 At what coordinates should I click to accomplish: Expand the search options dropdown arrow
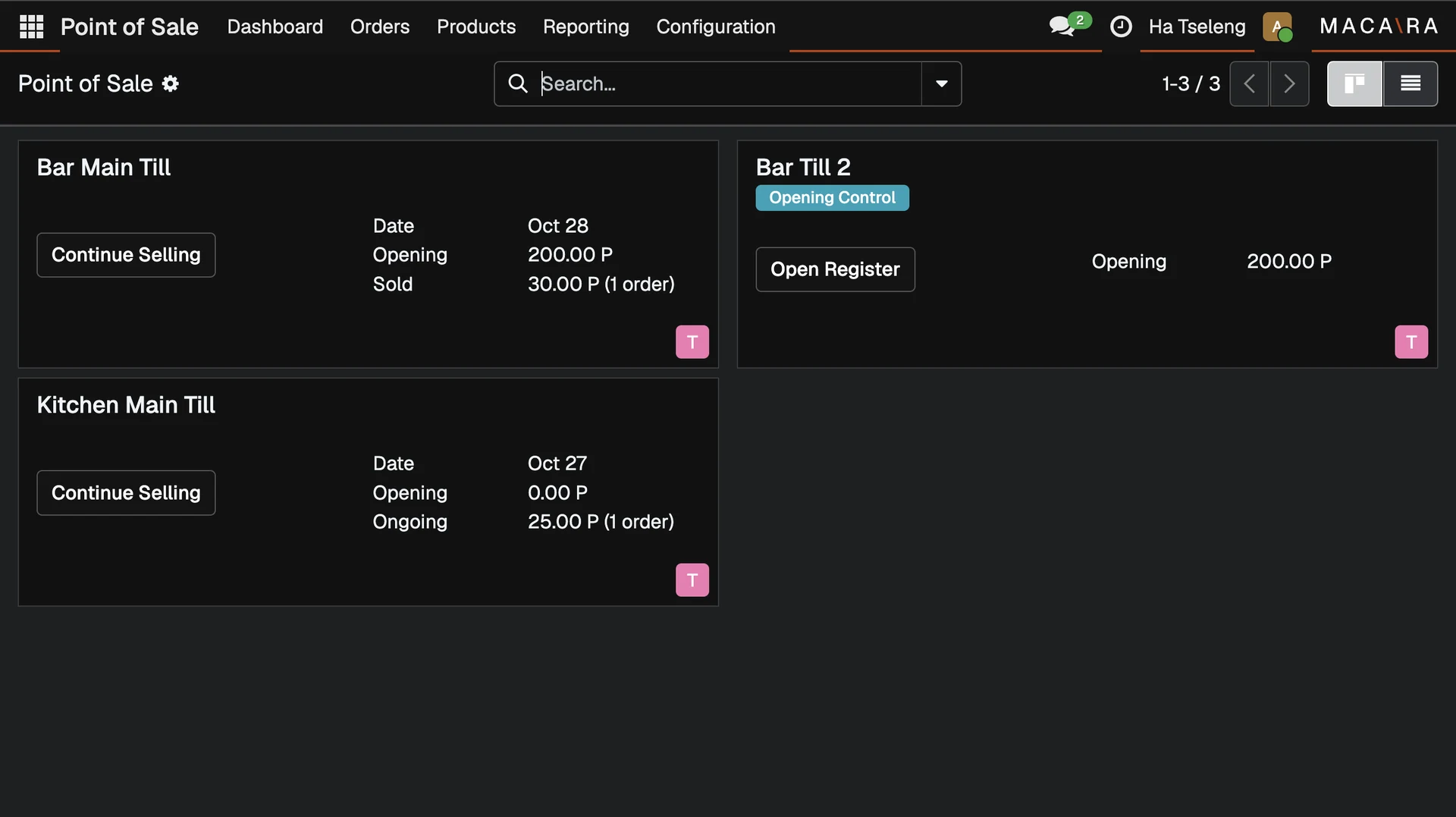click(942, 83)
